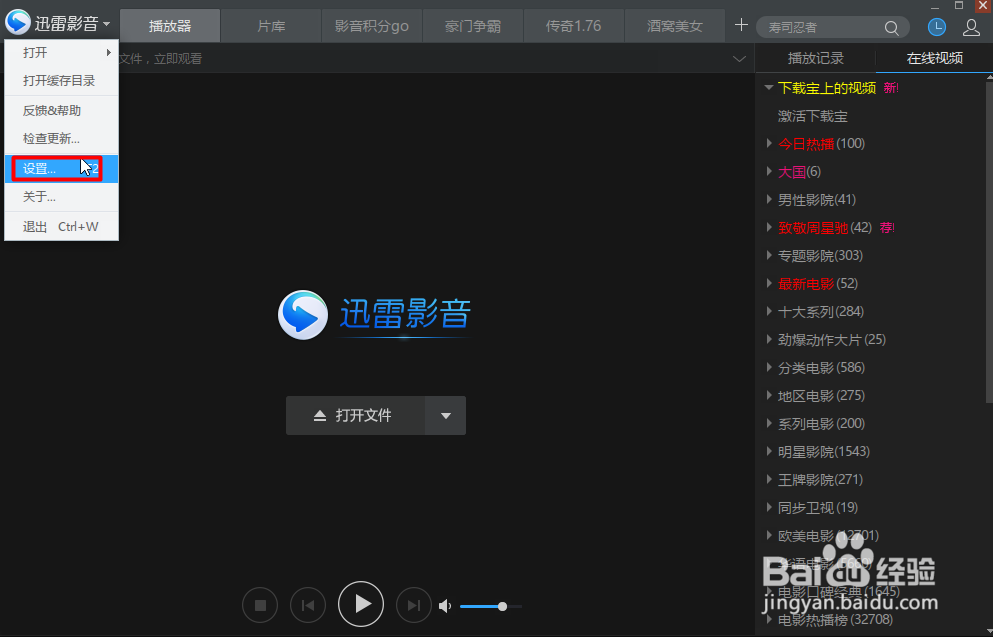Expand 大国 (6) category
This screenshot has width=993, height=637.
coord(769,171)
